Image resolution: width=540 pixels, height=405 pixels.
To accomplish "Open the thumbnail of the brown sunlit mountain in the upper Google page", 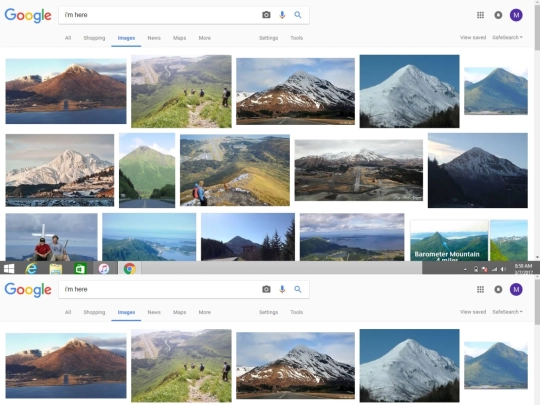I will pos(66,91).
